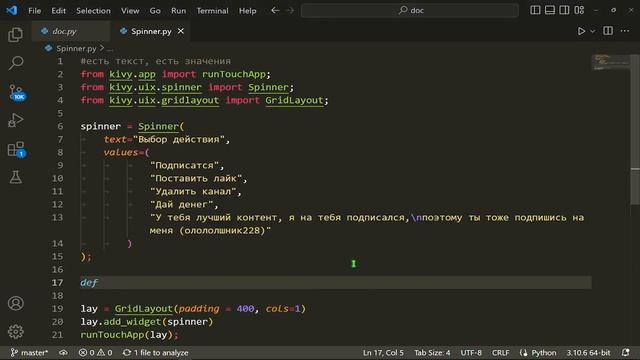This screenshot has width=640, height=360.
Task: Click Spinner.py in the breadcrumb
Action: coord(76,49)
